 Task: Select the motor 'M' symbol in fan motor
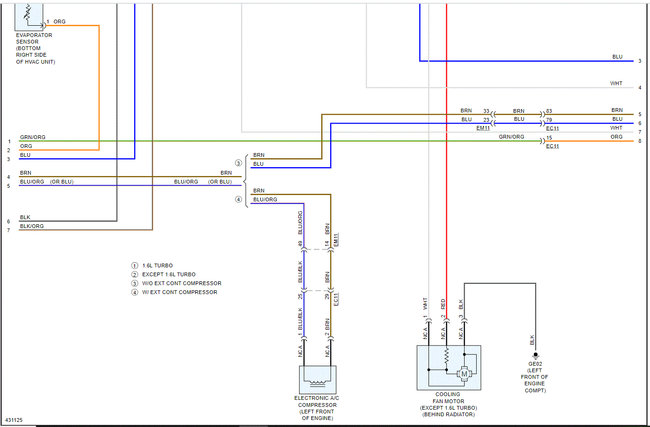click(x=464, y=374)
